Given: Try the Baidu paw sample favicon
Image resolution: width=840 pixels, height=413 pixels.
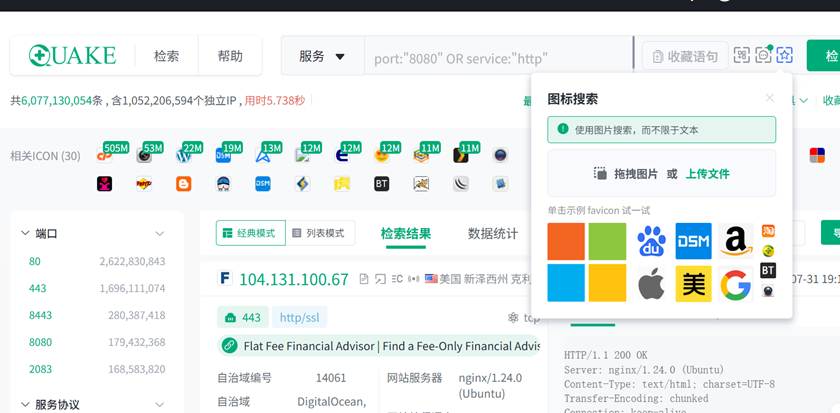Looking at the screenshot, I should pos(651,241).
